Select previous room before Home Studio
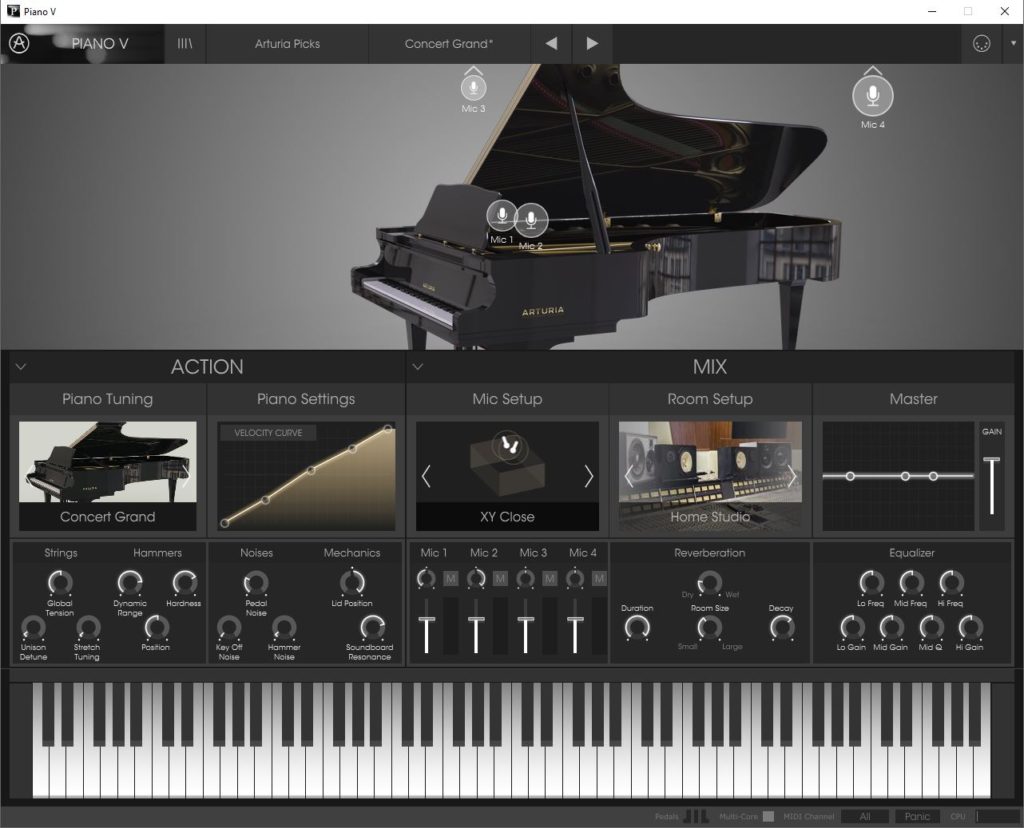 coord(628,476)
